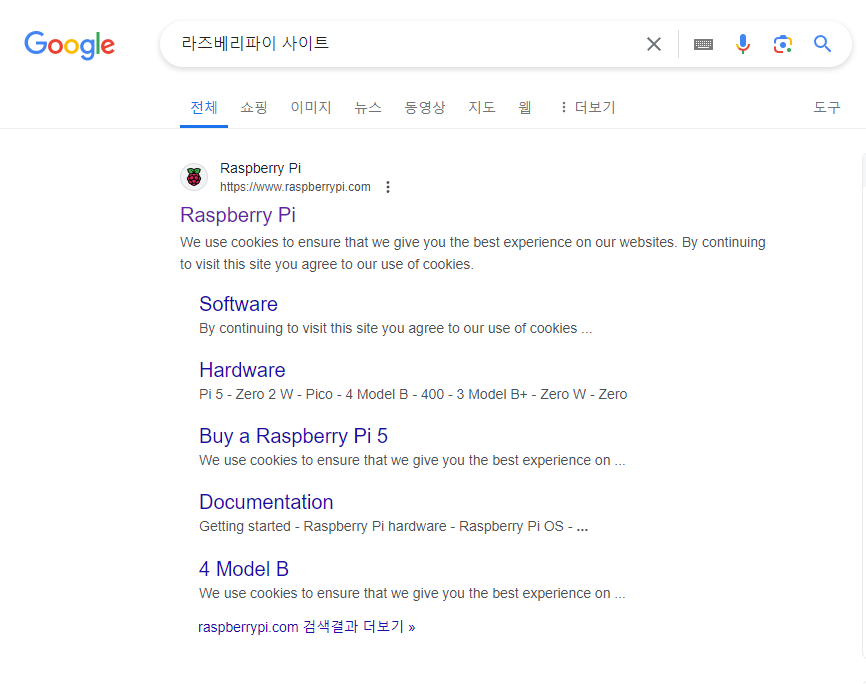Switch to the 이미지 tab
The width and height of the screenshot is (866, 684).
click(x=311, y=107)
